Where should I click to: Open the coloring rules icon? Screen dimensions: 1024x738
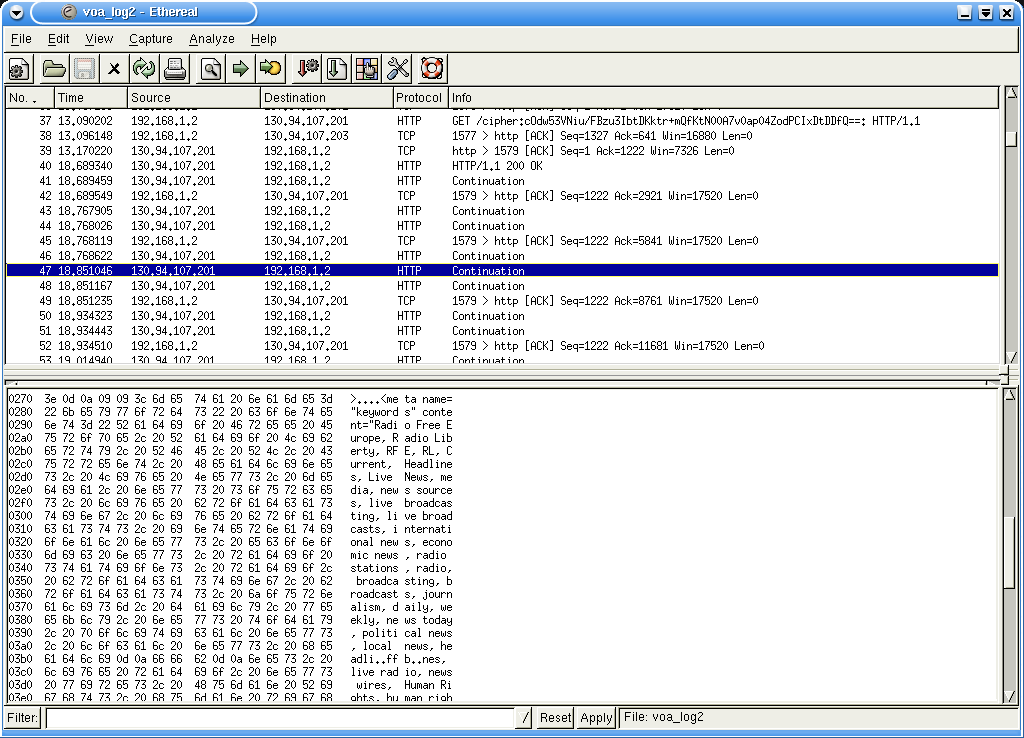(367, 69)
